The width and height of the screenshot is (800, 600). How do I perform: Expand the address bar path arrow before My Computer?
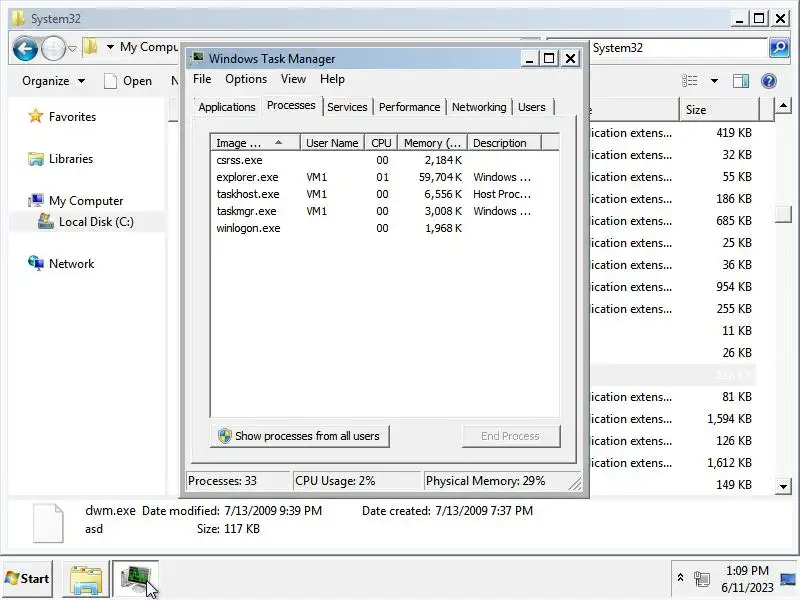110,47
